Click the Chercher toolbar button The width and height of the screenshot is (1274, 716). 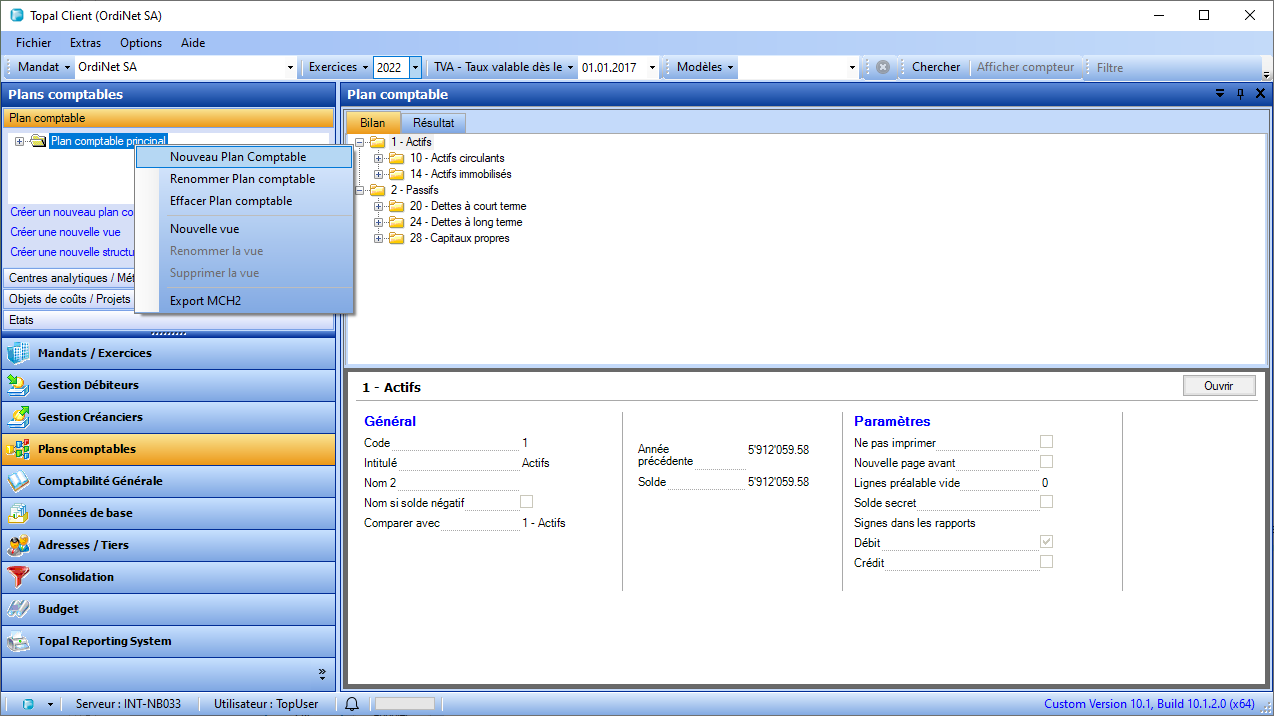[935, 67]
